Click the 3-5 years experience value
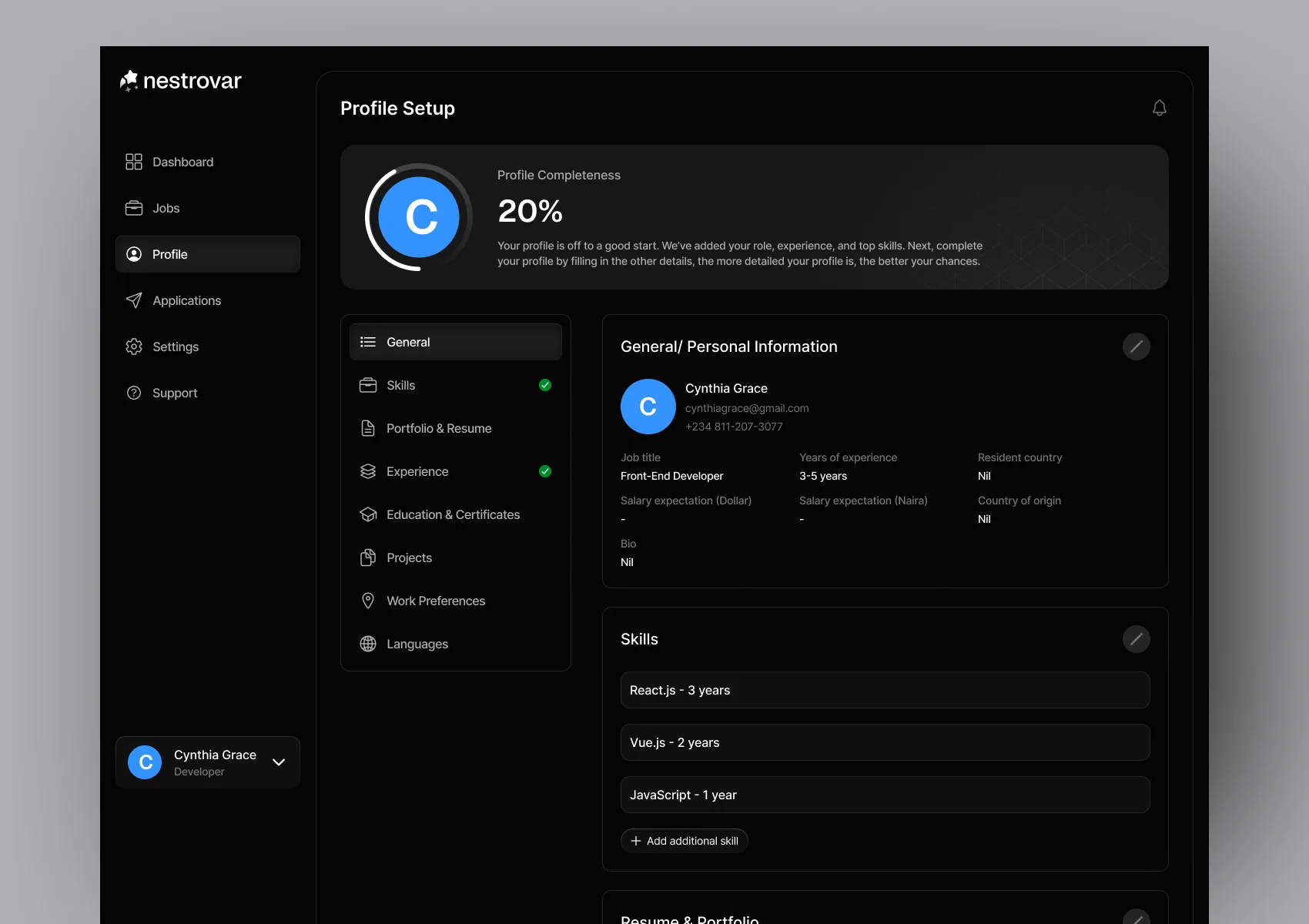The width and height of the screenshot is (1309, 924). point(823,476)
